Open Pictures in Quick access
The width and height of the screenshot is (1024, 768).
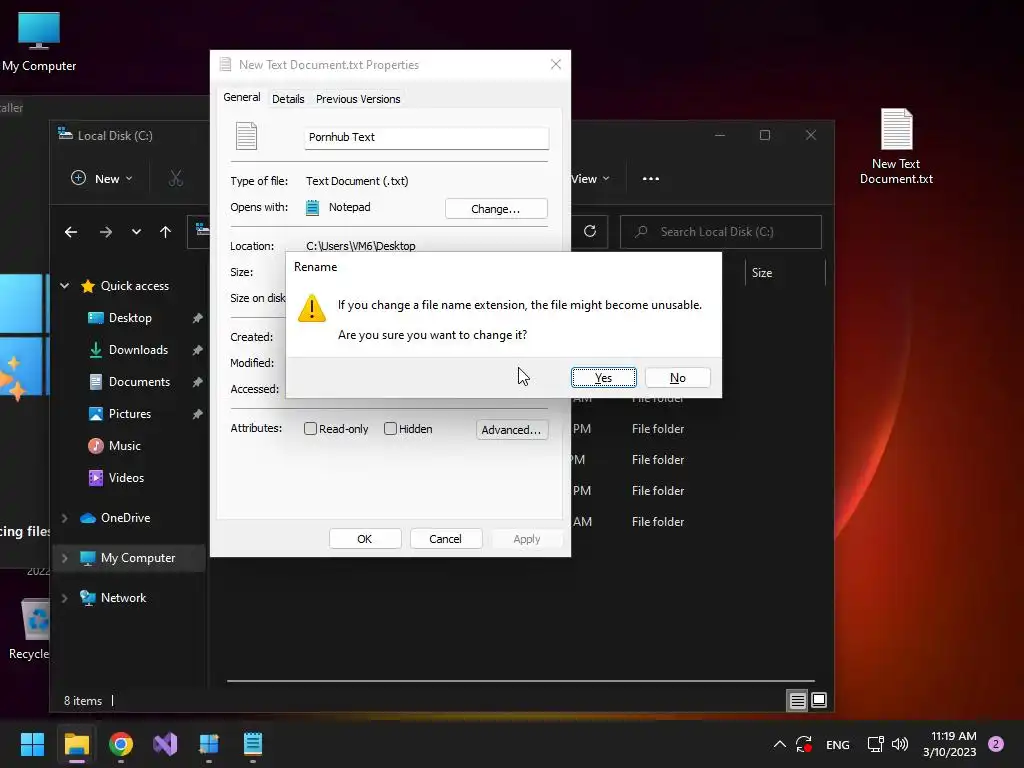click(x=129, y=414)
